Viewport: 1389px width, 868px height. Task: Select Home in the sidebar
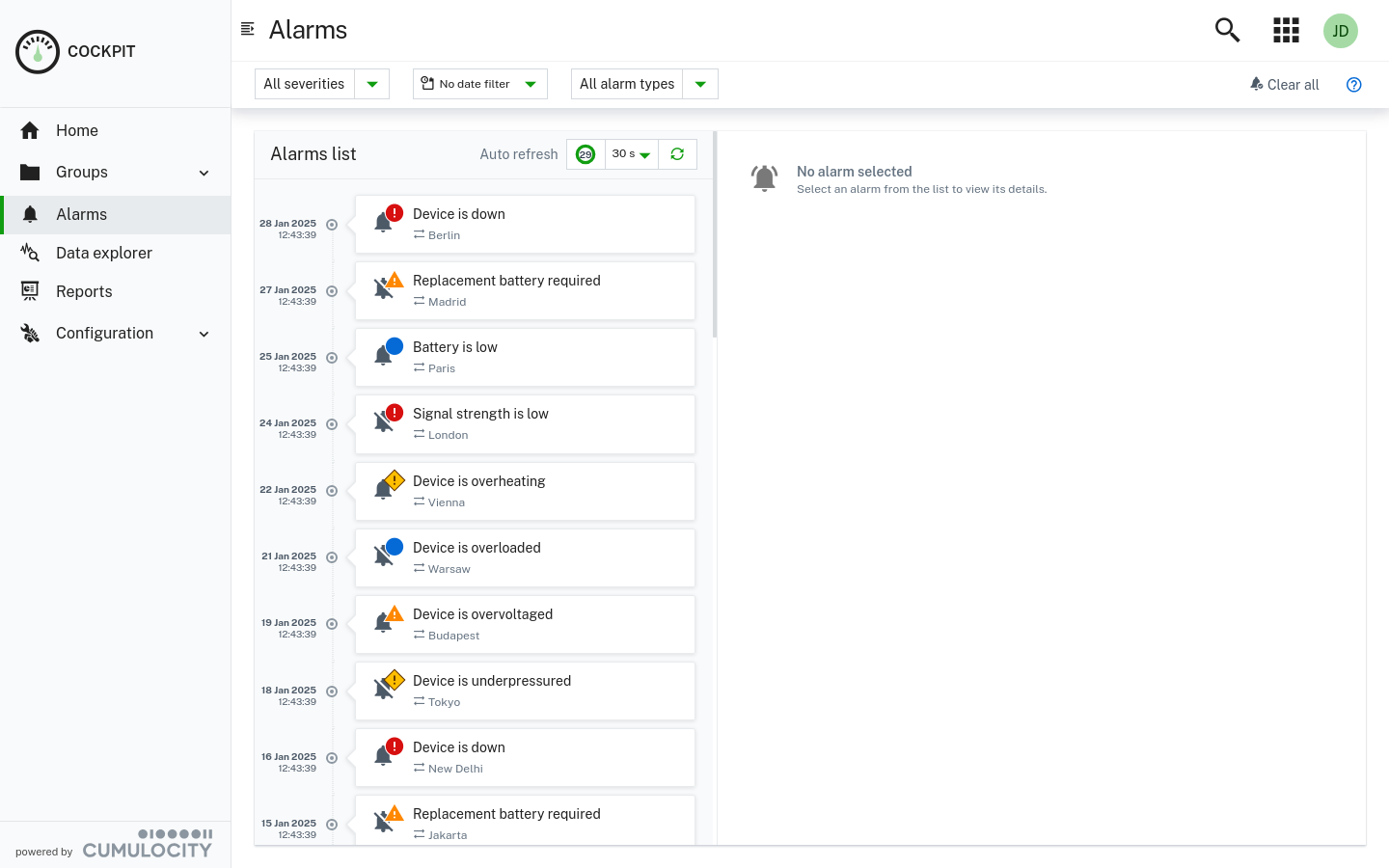[76, 130]
